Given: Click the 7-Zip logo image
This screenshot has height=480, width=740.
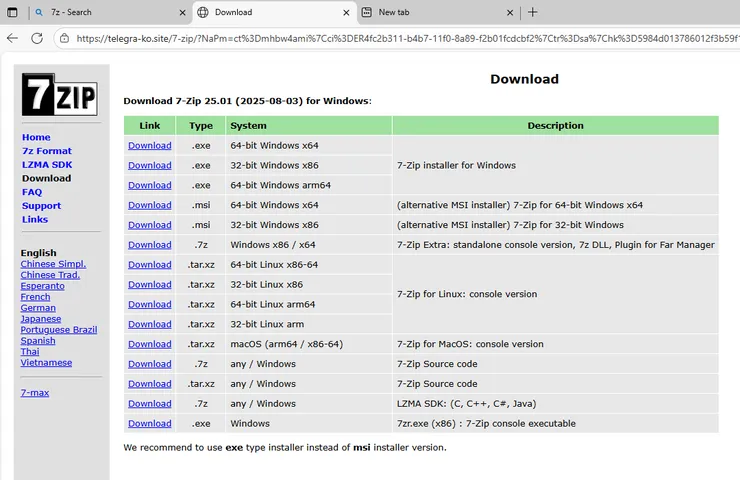Looking at the screenshot, I should click(59, 94).
